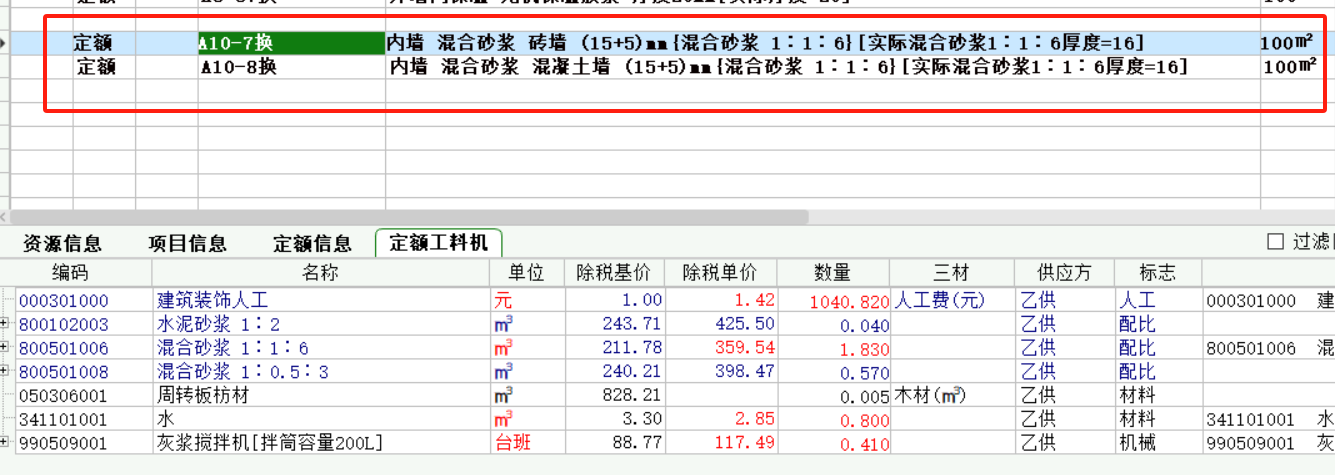Click the 供应方 column header
The height and width of the screenshot is (475, 1335).
(1064, 272)
